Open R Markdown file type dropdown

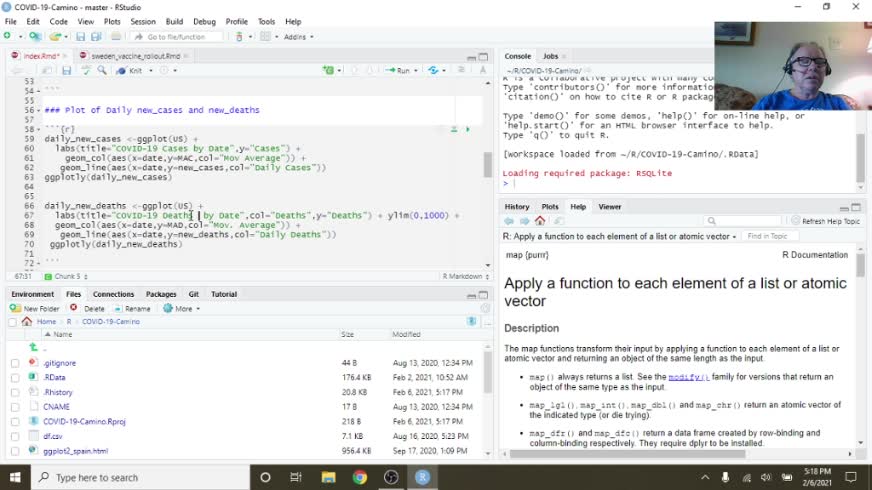(466, 276)
